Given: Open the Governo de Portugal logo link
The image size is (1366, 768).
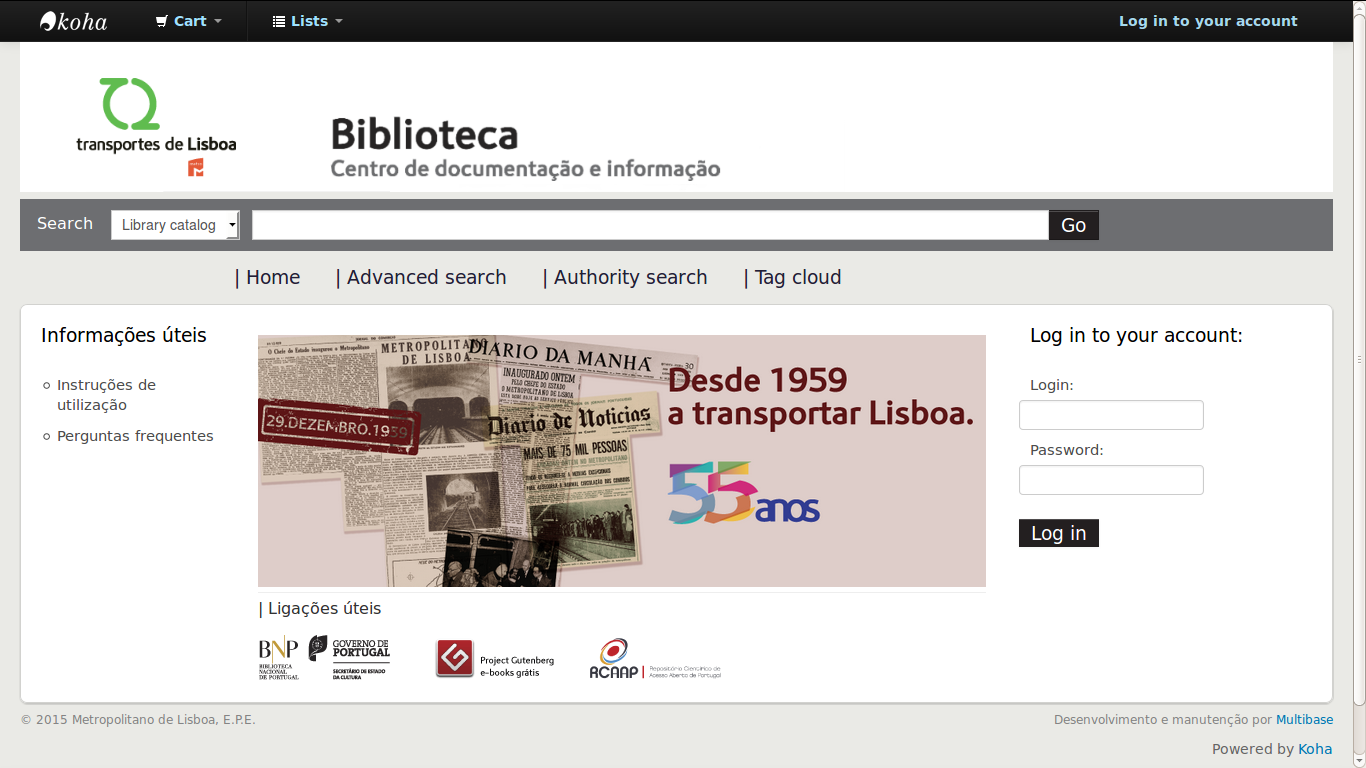Looking at the screenshot, I should tap(349, 658).
